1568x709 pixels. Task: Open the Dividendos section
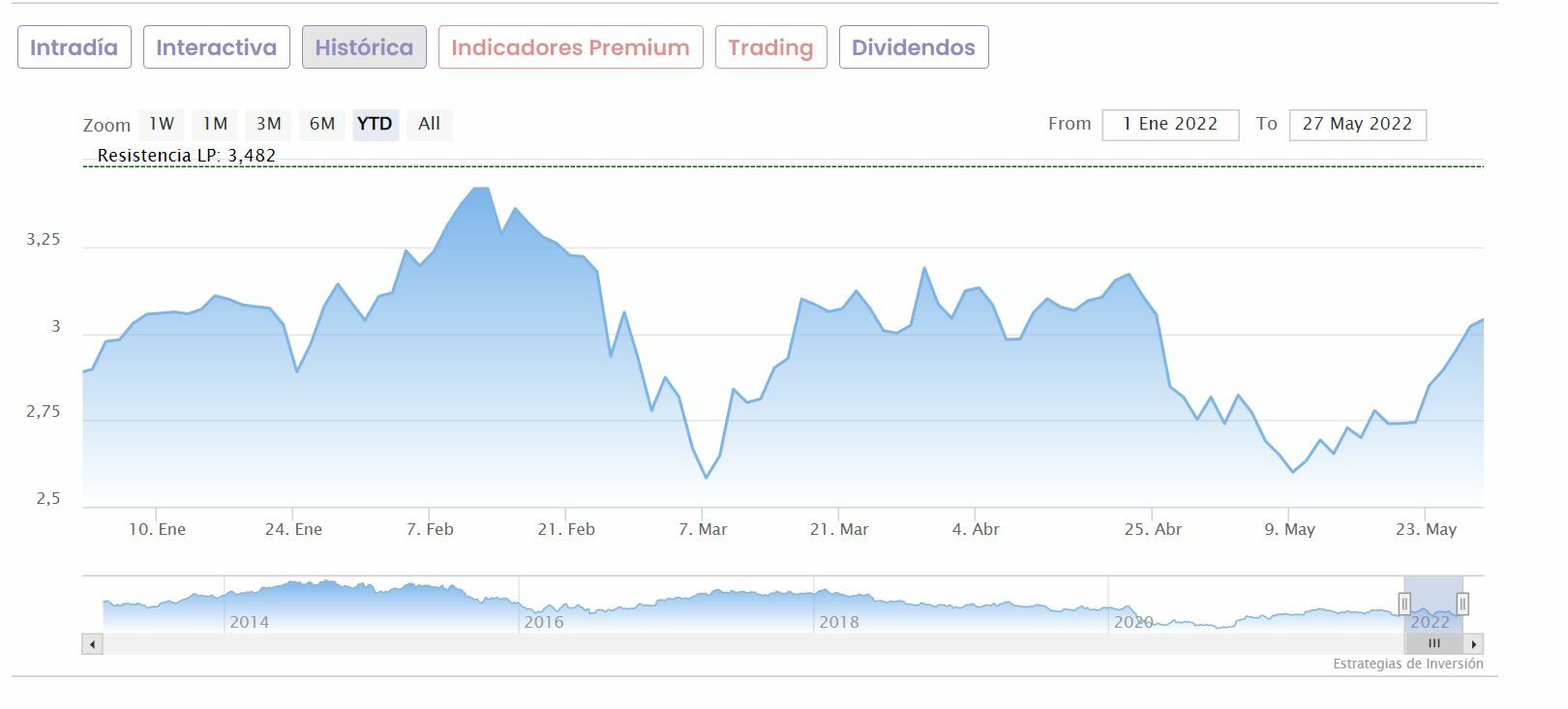[913, 47]
